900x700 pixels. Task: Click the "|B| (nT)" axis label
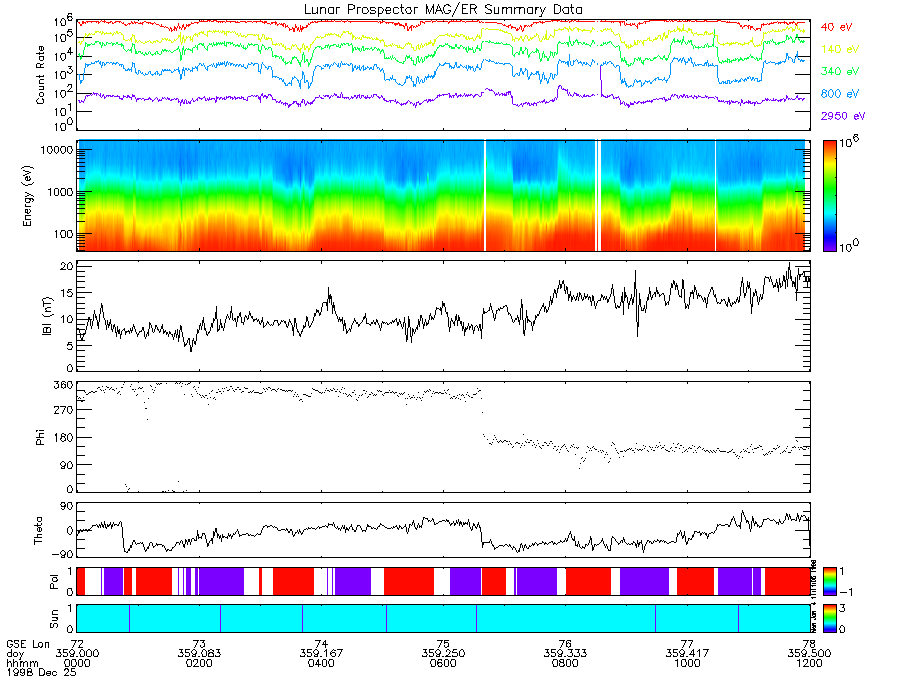click(x=47, y=316)
